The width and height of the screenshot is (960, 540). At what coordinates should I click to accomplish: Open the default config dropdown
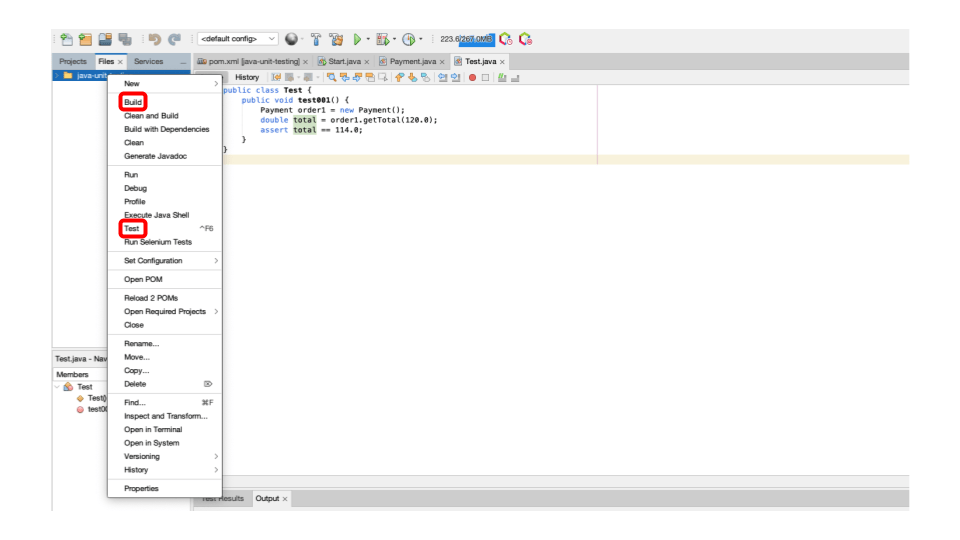point(236,39)
